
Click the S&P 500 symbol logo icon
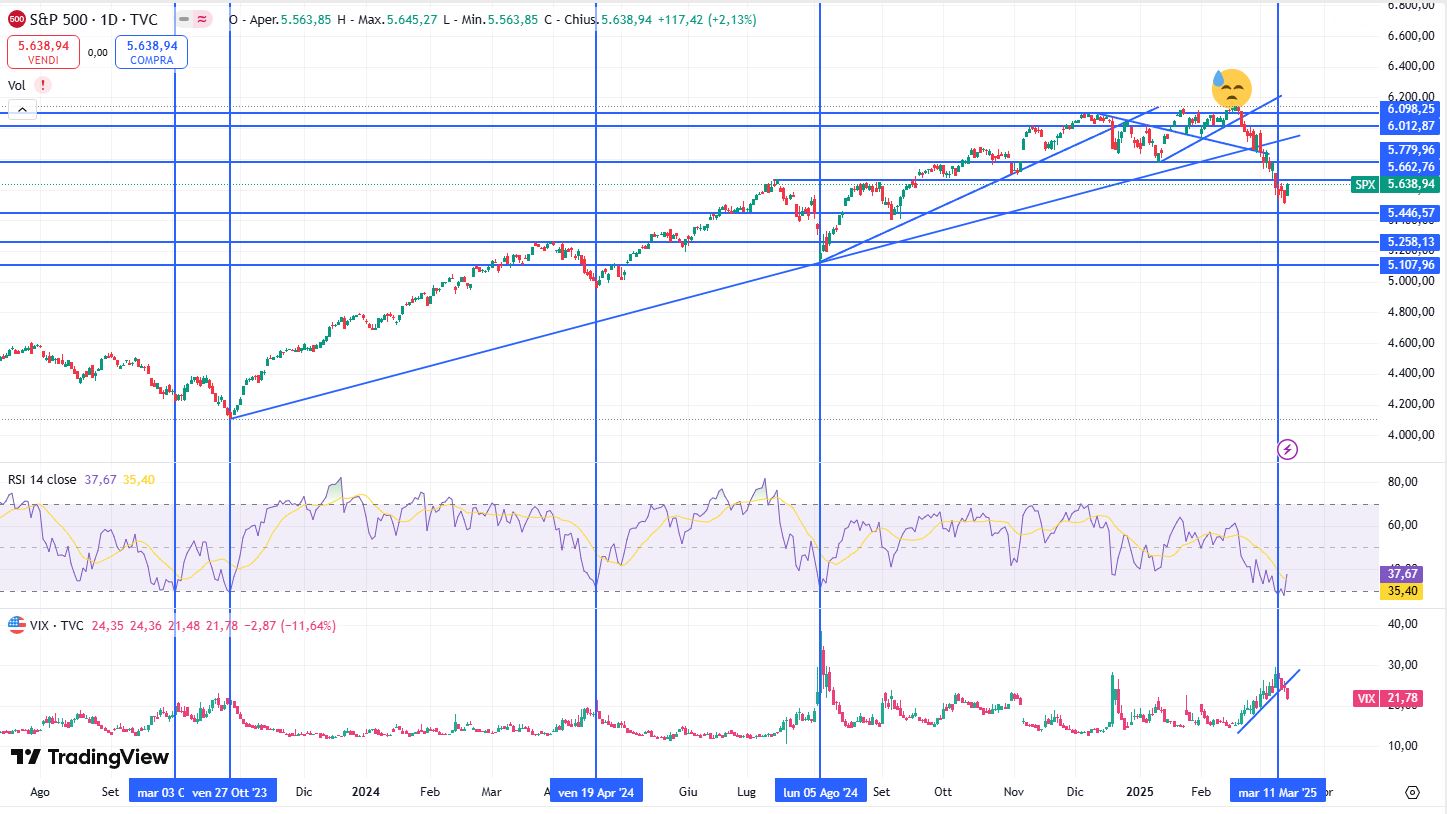[16, 19]
